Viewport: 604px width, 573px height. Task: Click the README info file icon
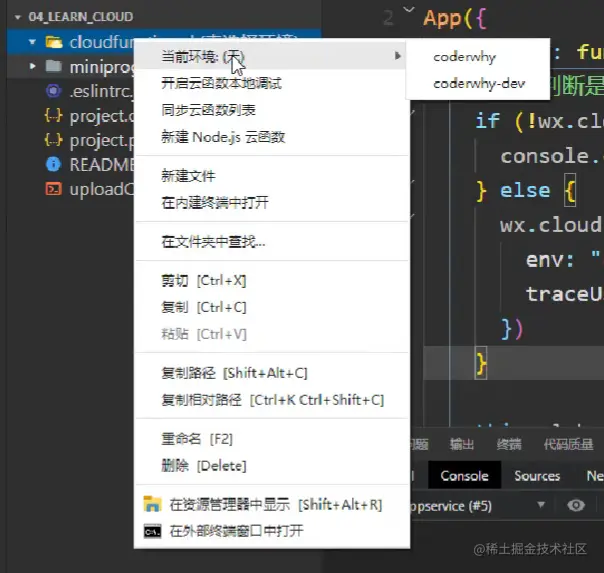[x=54, y=164]
